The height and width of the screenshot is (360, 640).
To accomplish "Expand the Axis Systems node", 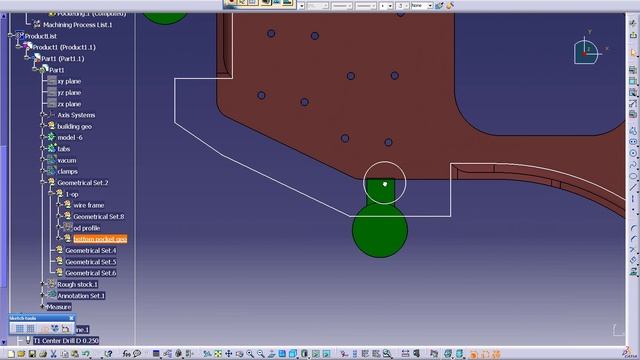I will 42,115.
